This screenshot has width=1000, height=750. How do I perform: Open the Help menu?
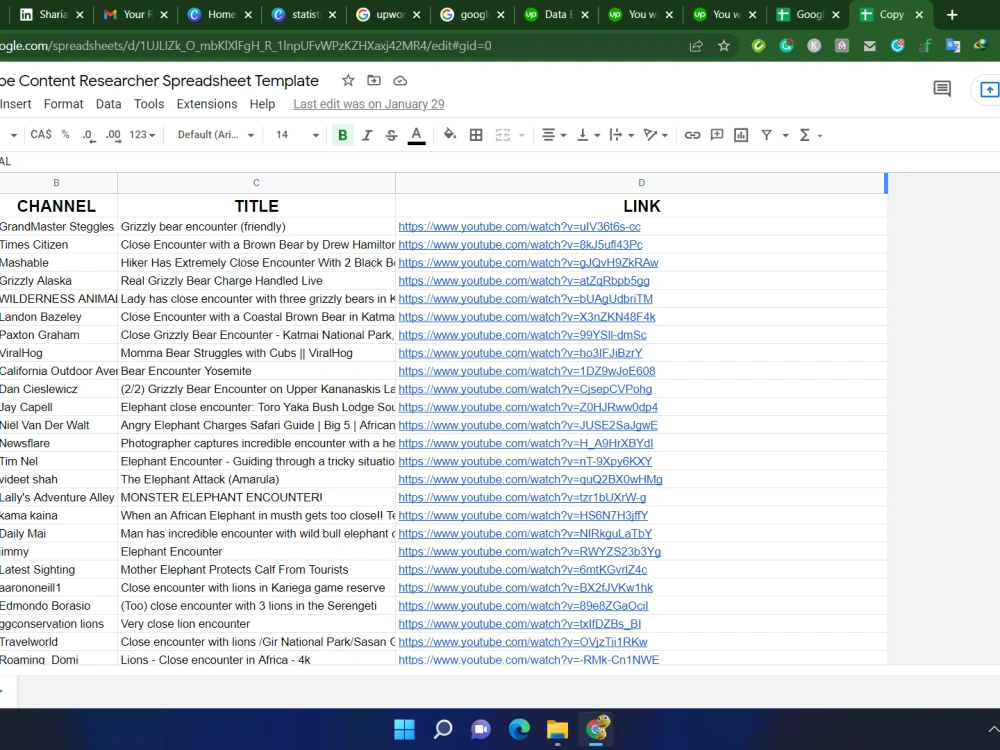pos(262,104)
